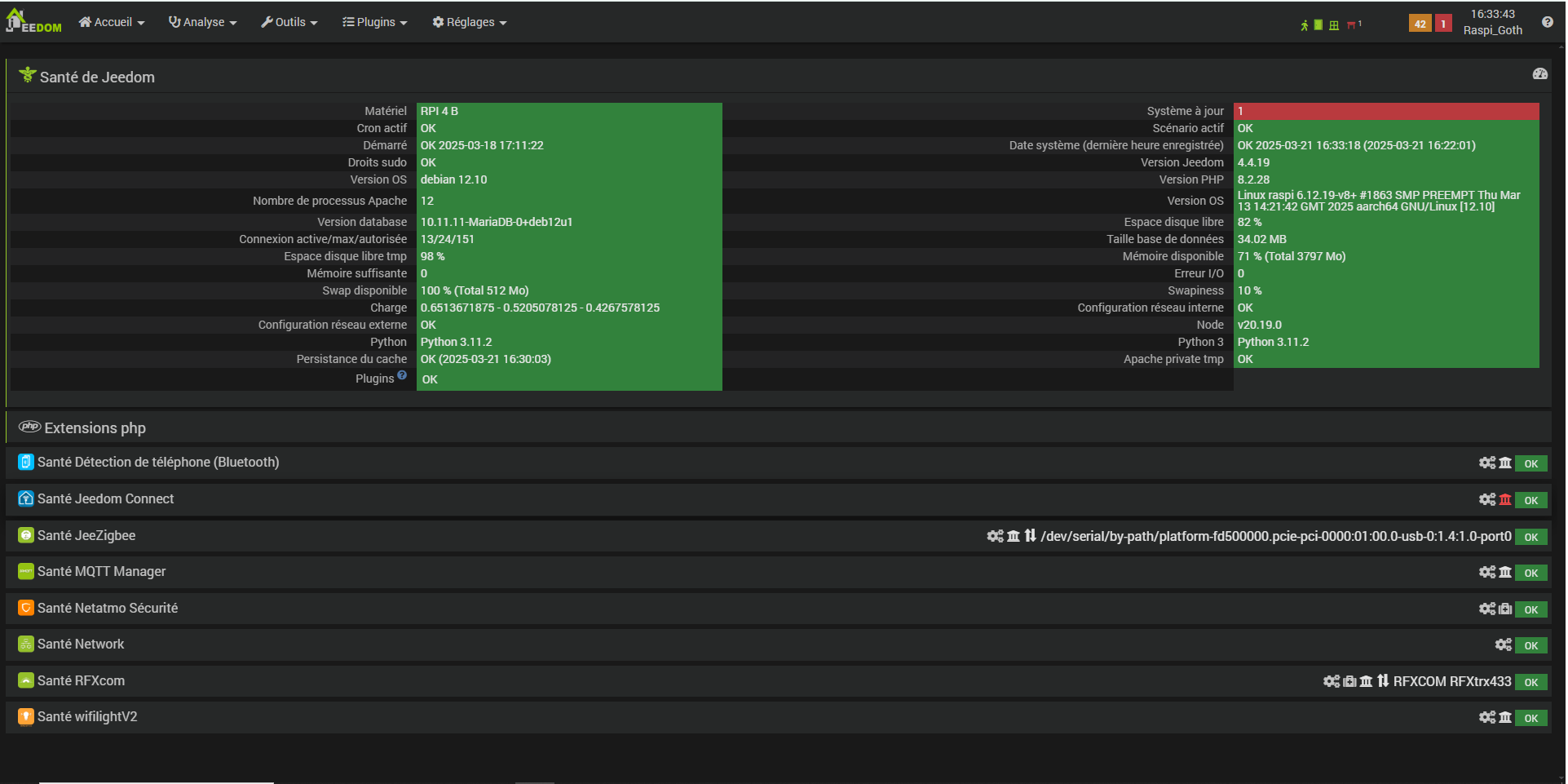Click the OK status on MQTT Manager row
The width and height of the screenshot is (1568, 784).
pos(1531,573)
